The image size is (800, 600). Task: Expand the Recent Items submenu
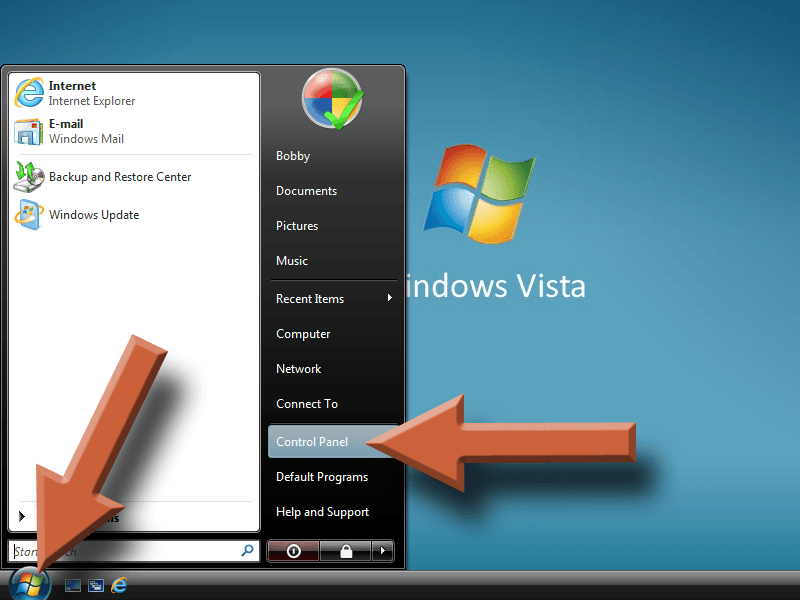point(310,298)
